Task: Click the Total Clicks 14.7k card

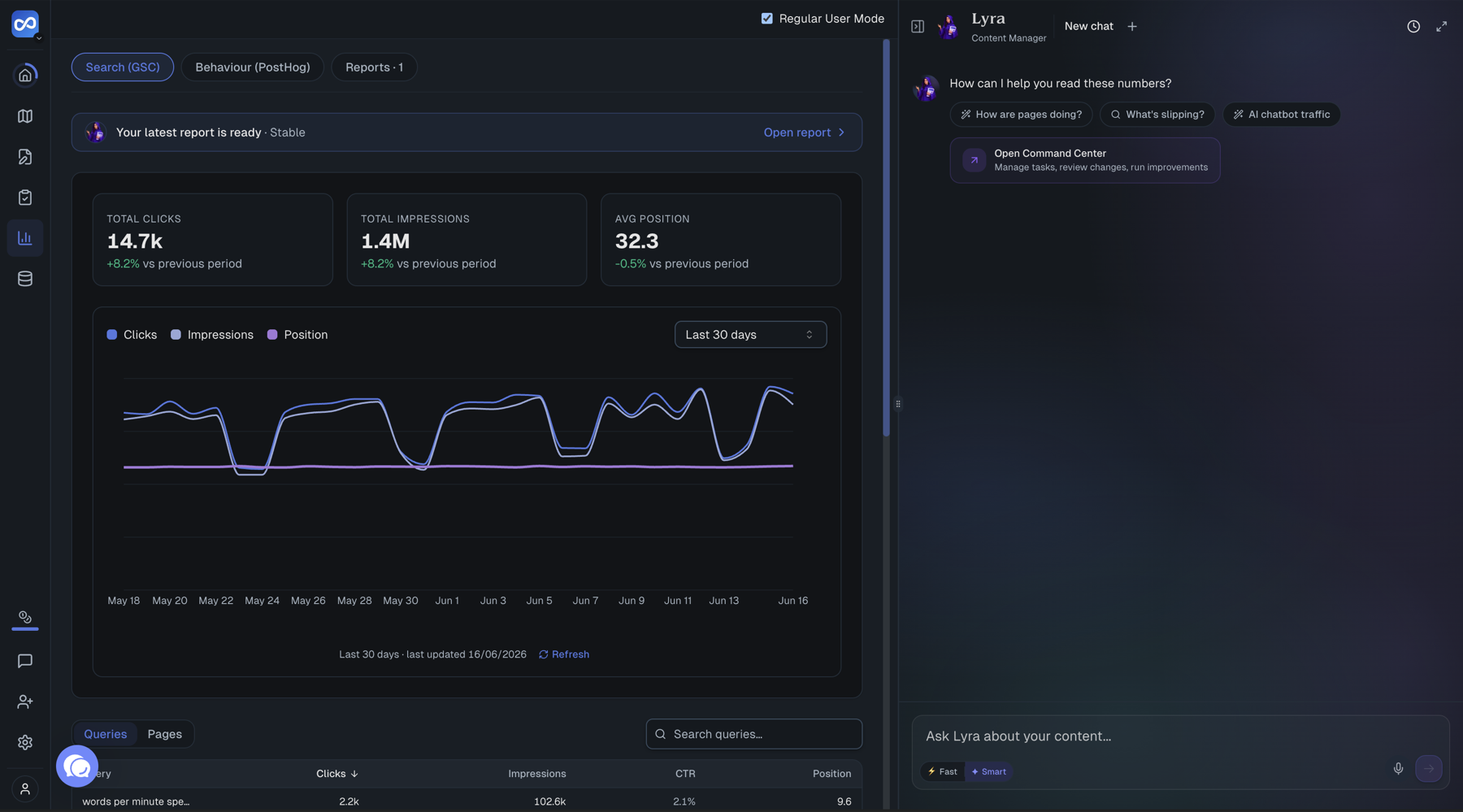Action: pos(212,240)
